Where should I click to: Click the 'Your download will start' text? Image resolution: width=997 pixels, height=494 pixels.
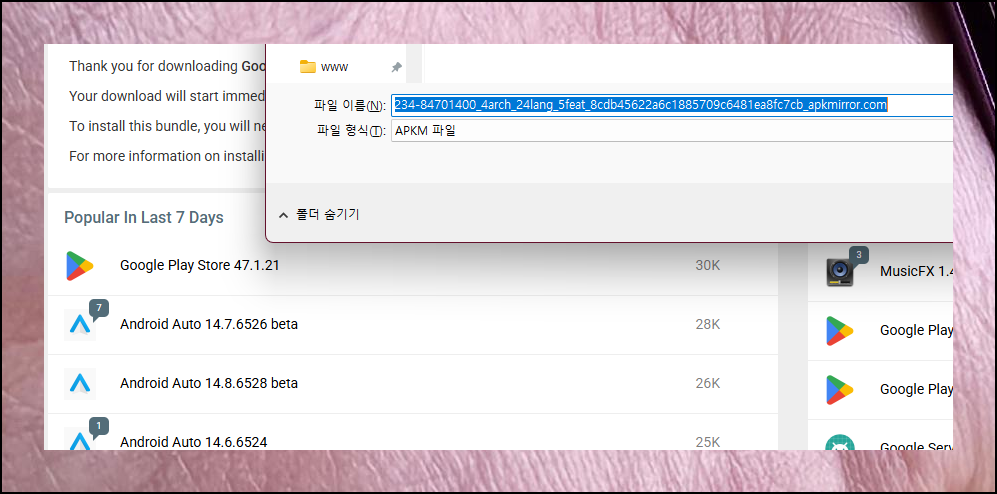coord(167,96)
